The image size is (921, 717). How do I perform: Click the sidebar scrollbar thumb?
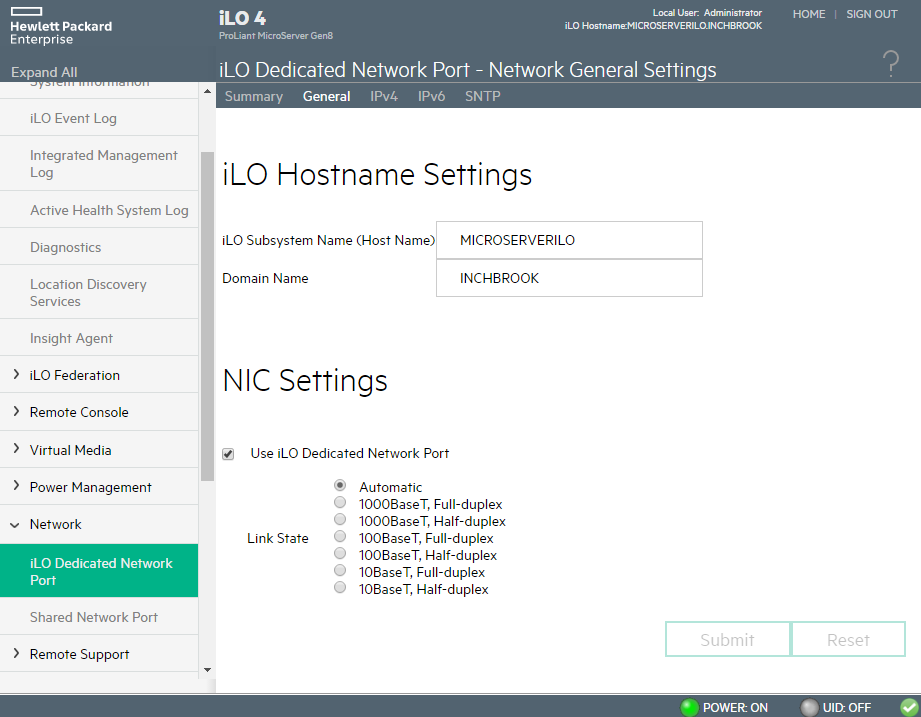pyautogui.click(x=207, y=317)
